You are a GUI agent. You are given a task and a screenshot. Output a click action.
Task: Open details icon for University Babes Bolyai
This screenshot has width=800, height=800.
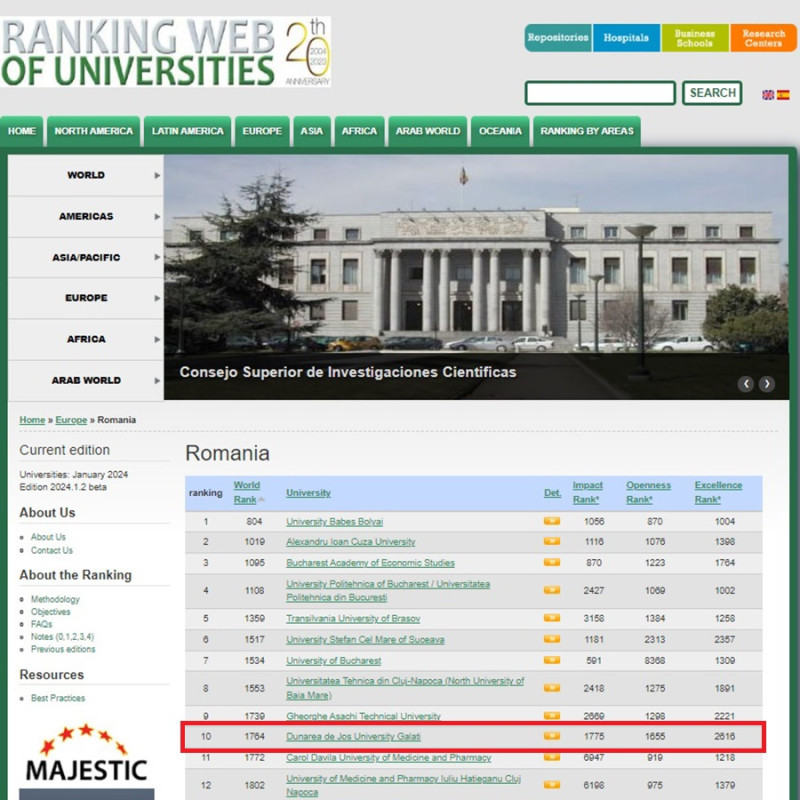[552, 521]
